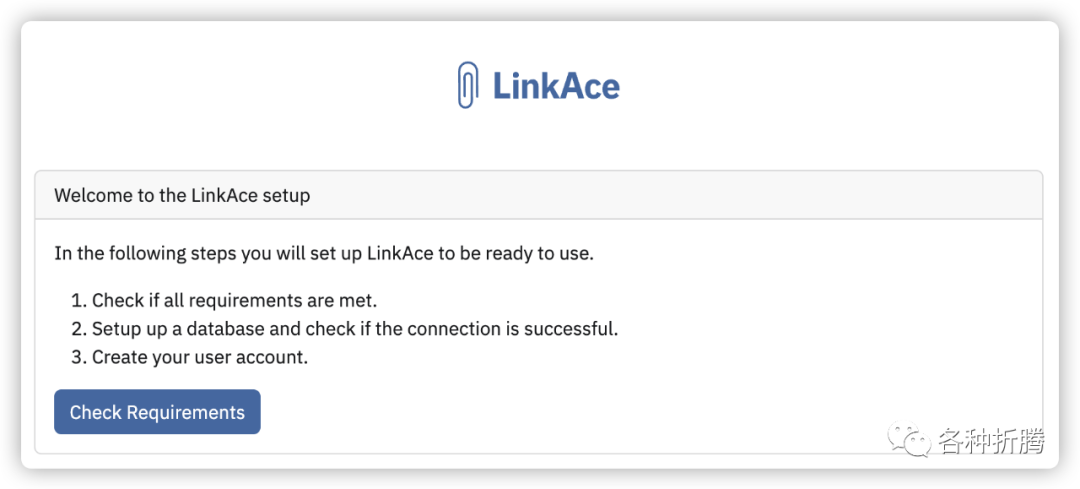
Task: Click the "Create your user account" step
Action: coord(200,357)
